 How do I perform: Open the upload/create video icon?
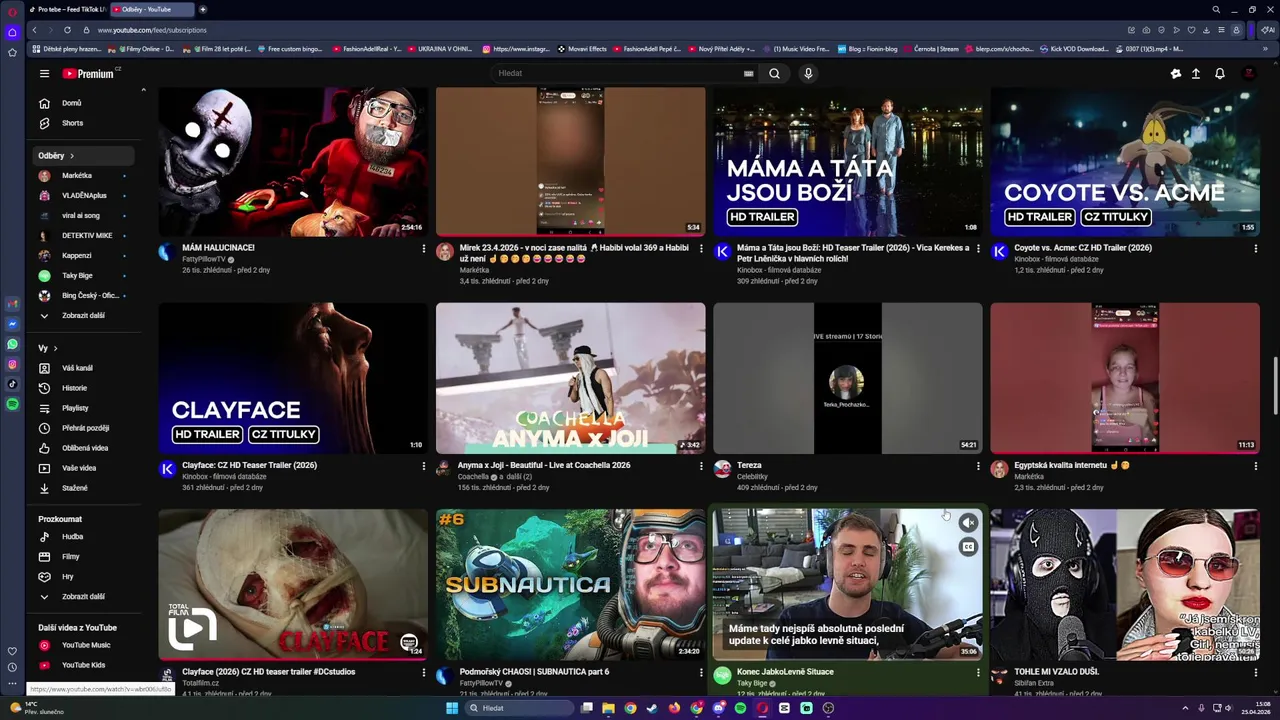(1196, 73)
